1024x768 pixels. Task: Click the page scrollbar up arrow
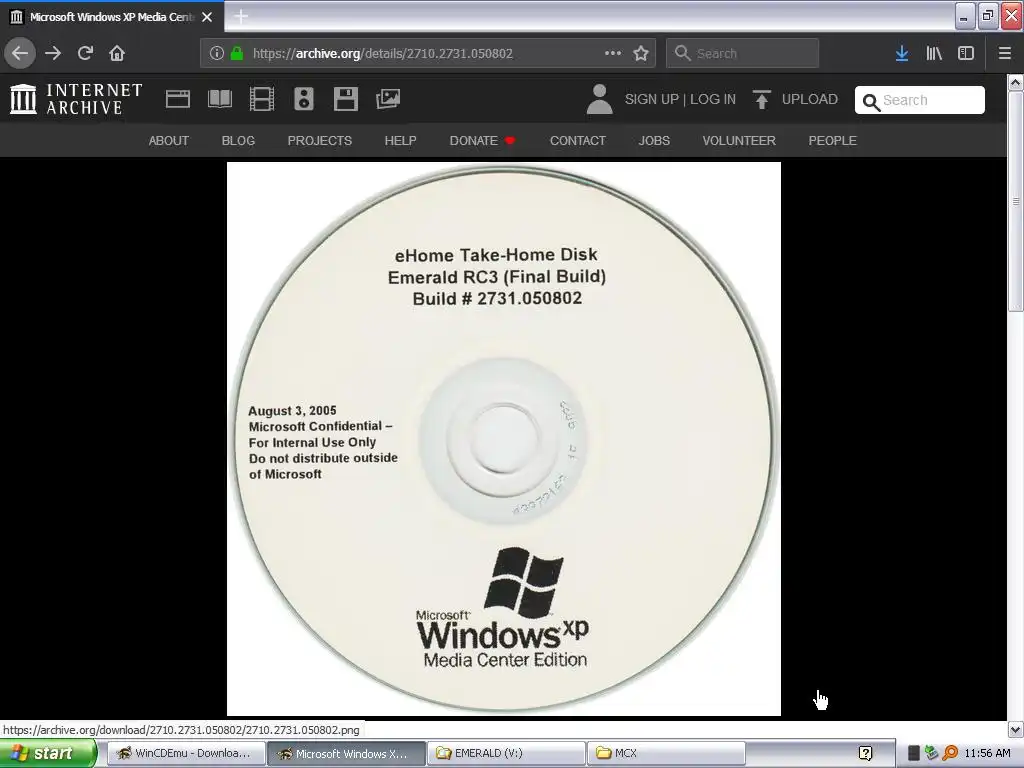(x=1016, y=82)
